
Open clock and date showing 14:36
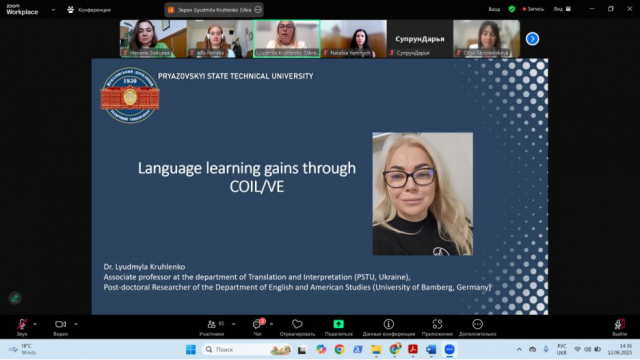coord(620,349)
